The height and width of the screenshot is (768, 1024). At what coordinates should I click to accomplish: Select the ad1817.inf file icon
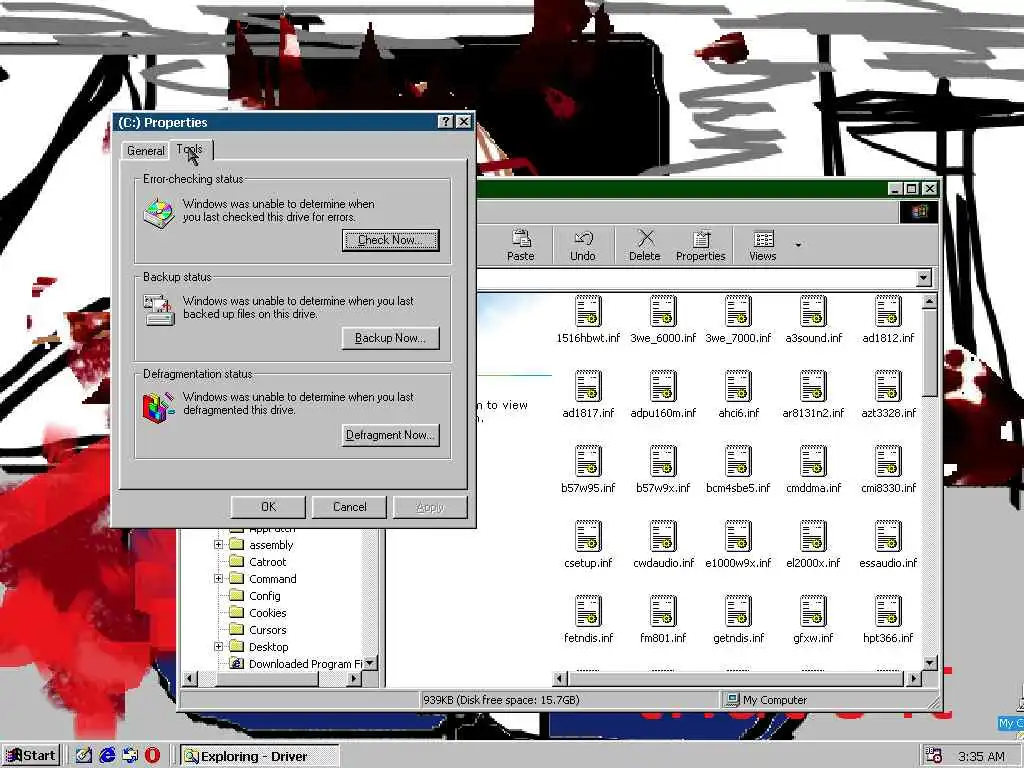tap(588, 386)
